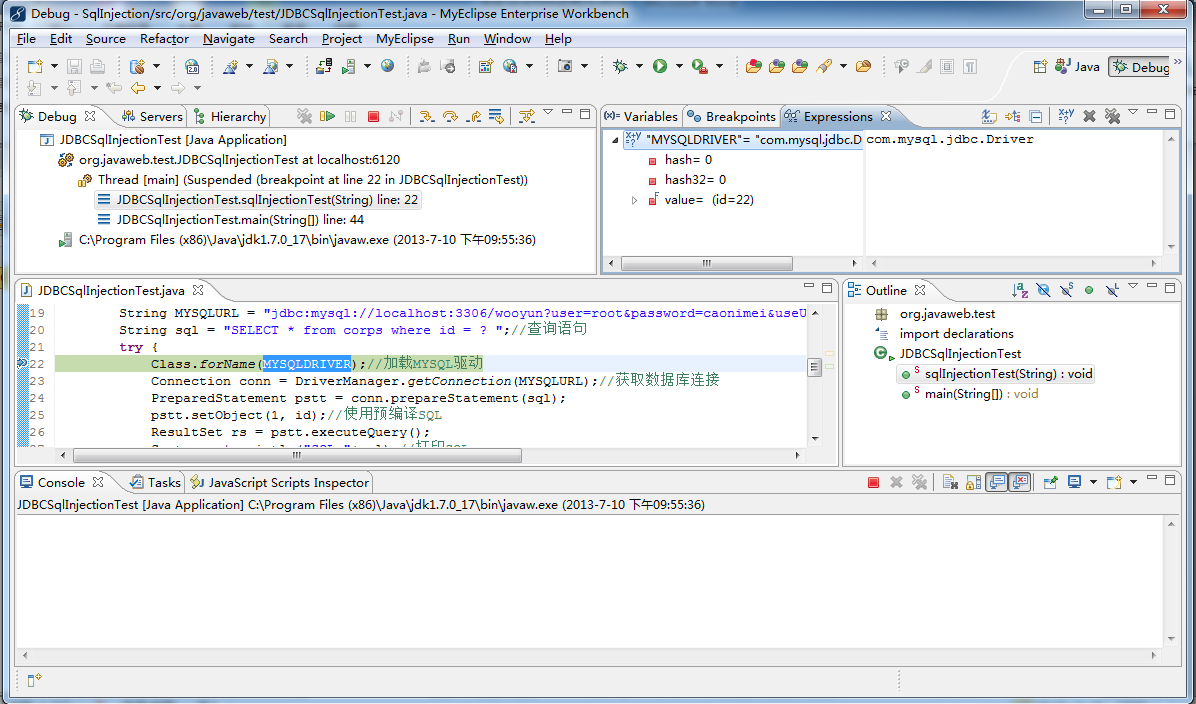Open Expressions view menu triangle
1196x704 pixels.
[x=1133, y=113]
